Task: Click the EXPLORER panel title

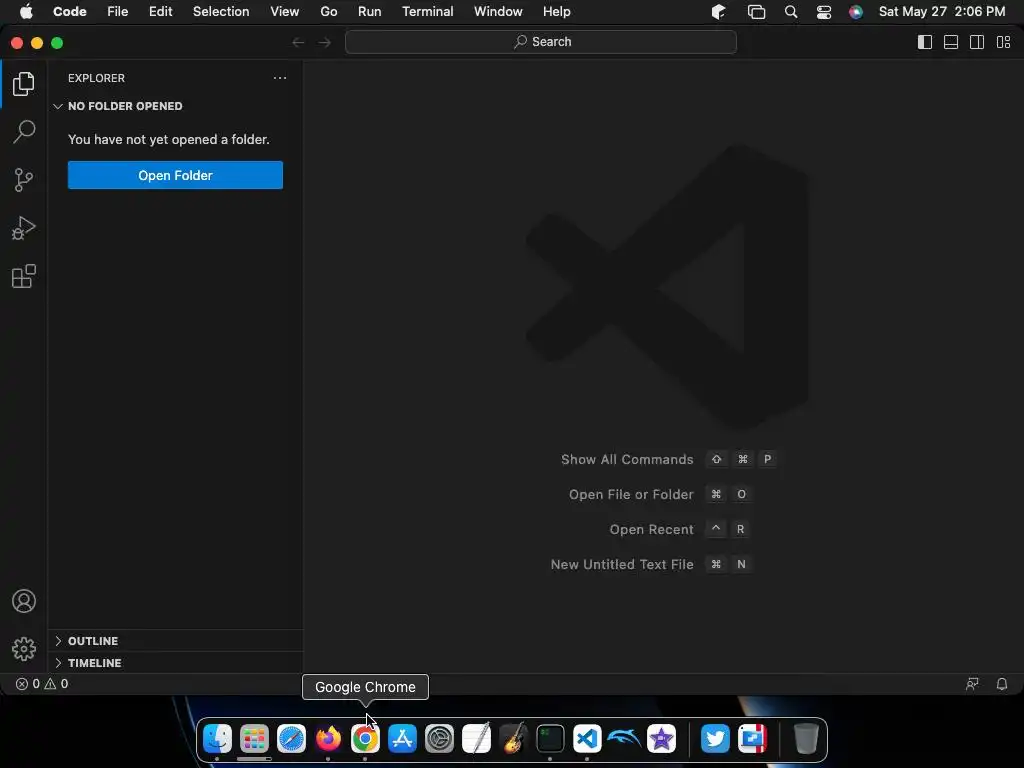Action: pos(96,78)
